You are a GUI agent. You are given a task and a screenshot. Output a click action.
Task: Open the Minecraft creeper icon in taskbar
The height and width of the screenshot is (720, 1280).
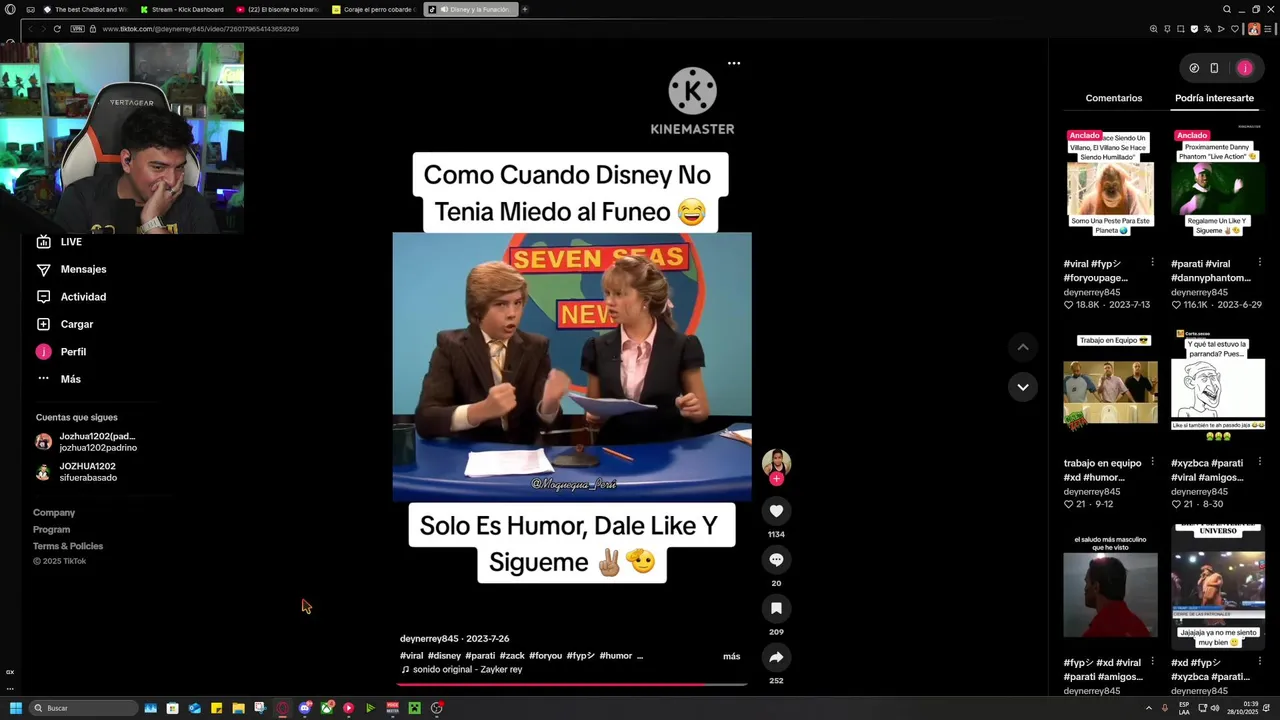click(x=414, y=708)
